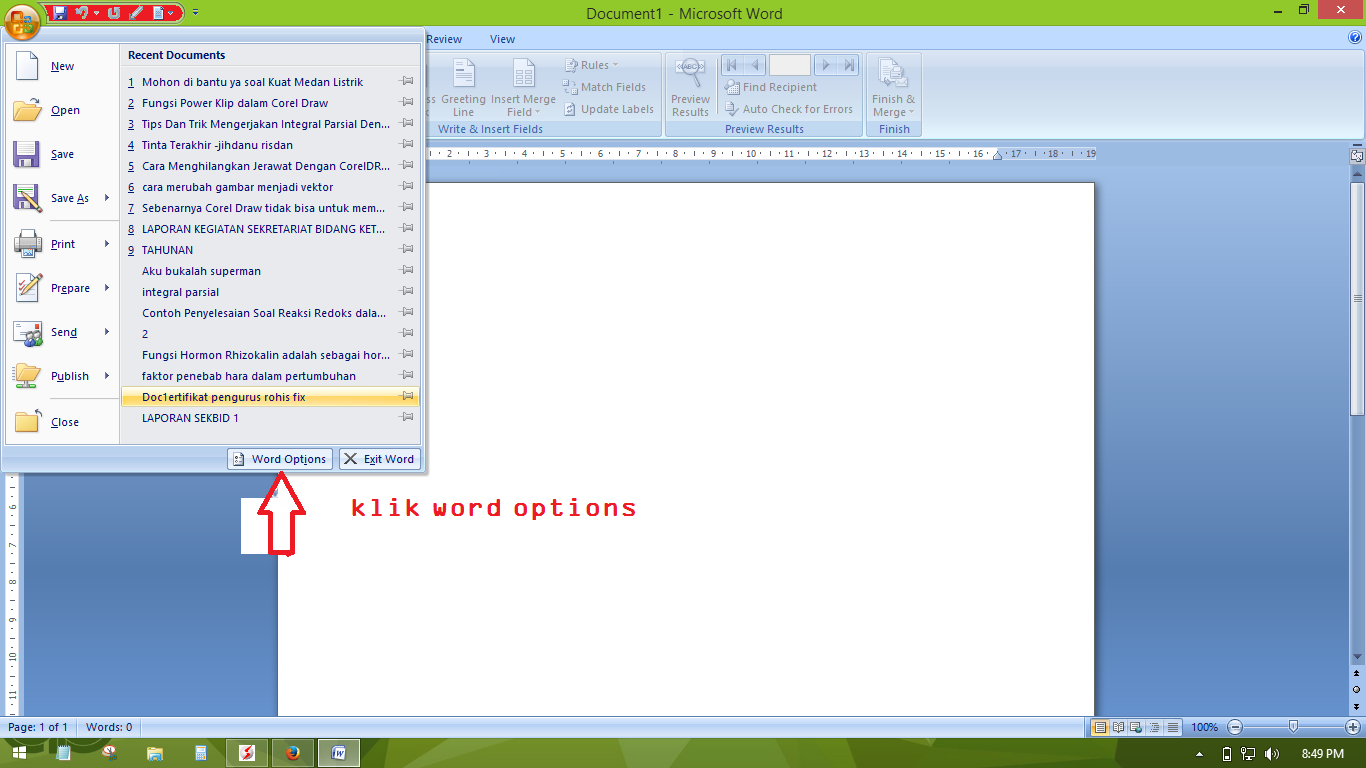The image size is (1366, 768).
Task: Select the Greeting Line command
Action: click(462, 87)
